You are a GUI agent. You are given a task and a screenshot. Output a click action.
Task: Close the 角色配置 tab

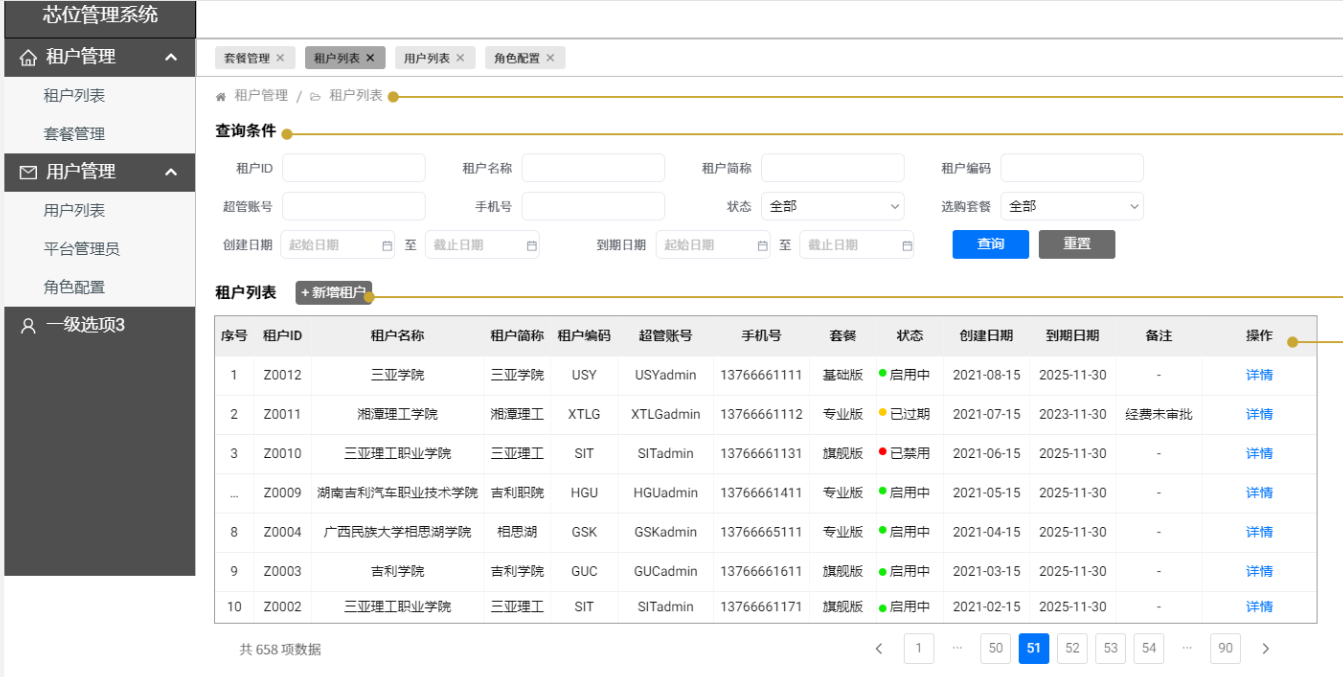[x=550, y=58]
